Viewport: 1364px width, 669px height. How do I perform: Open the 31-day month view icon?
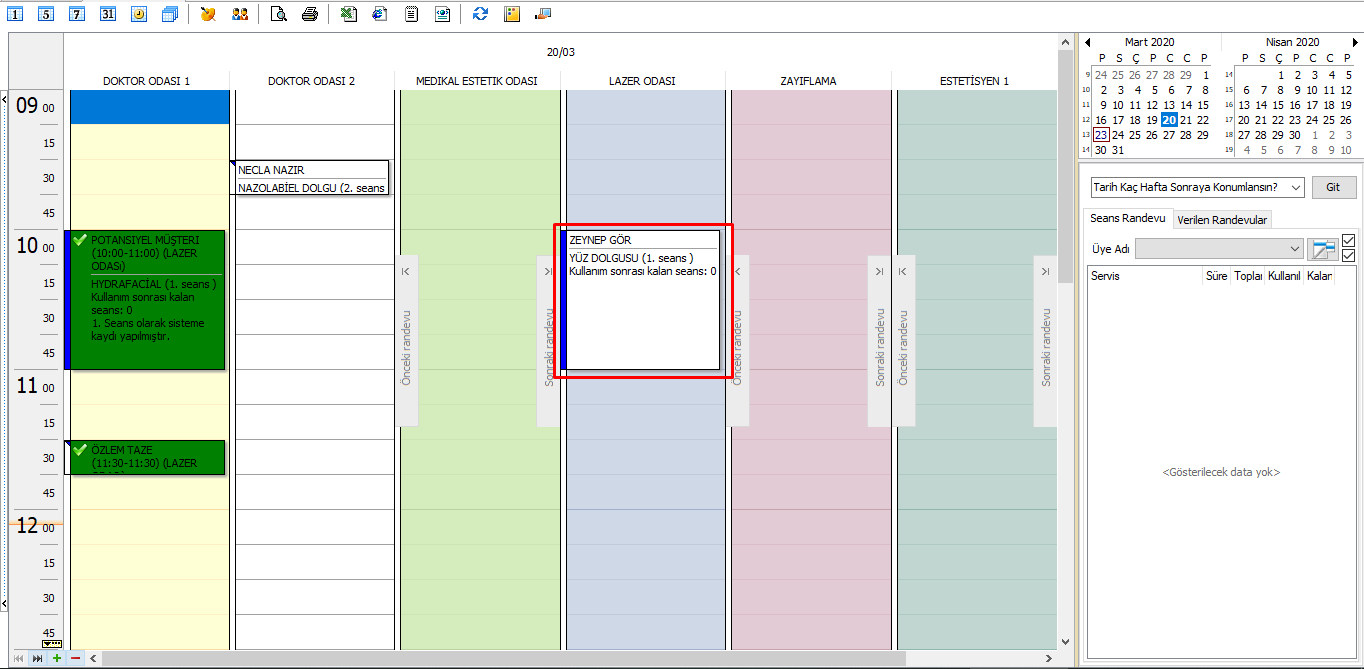tap(108, 14)
